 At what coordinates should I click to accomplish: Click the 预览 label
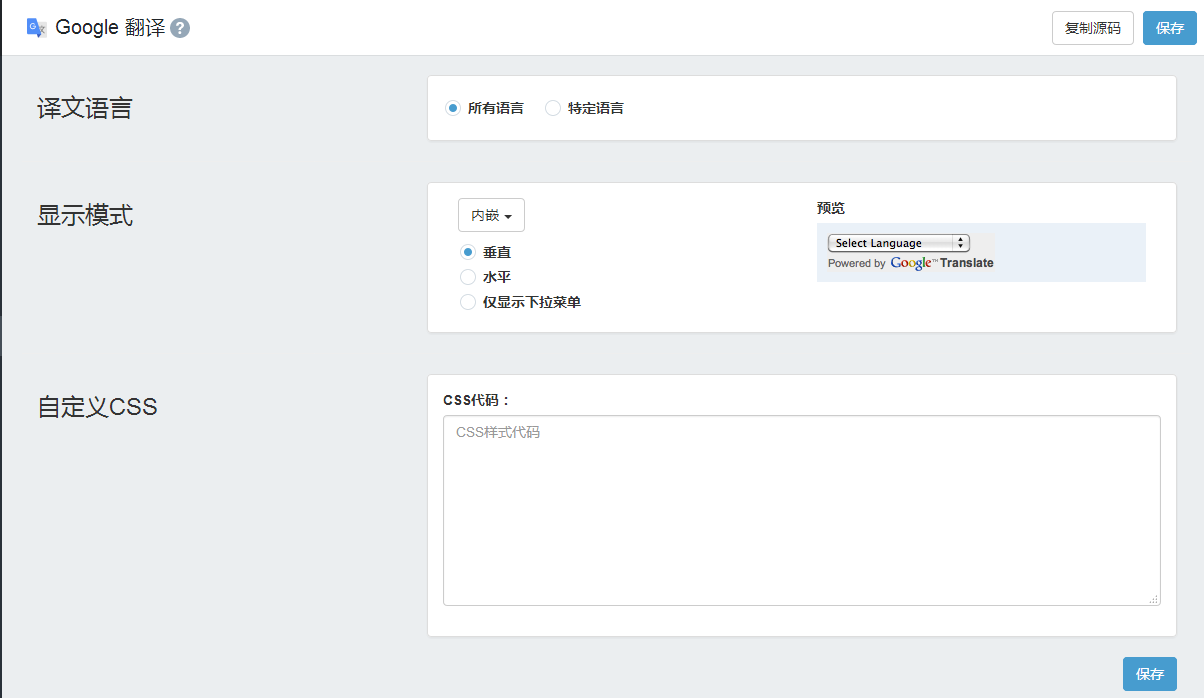click(x=831, y=208)
